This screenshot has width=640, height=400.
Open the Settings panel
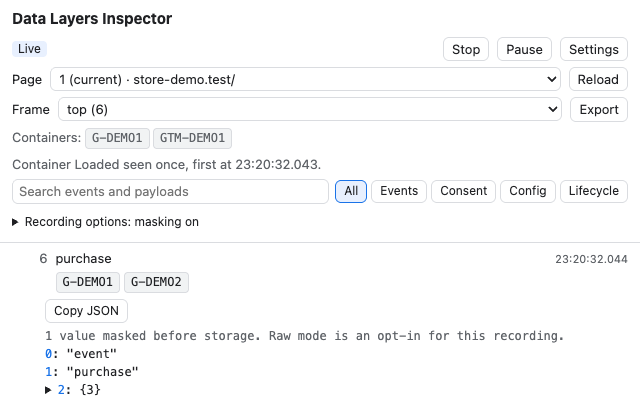pyautogui.click(x=593, y=49)
